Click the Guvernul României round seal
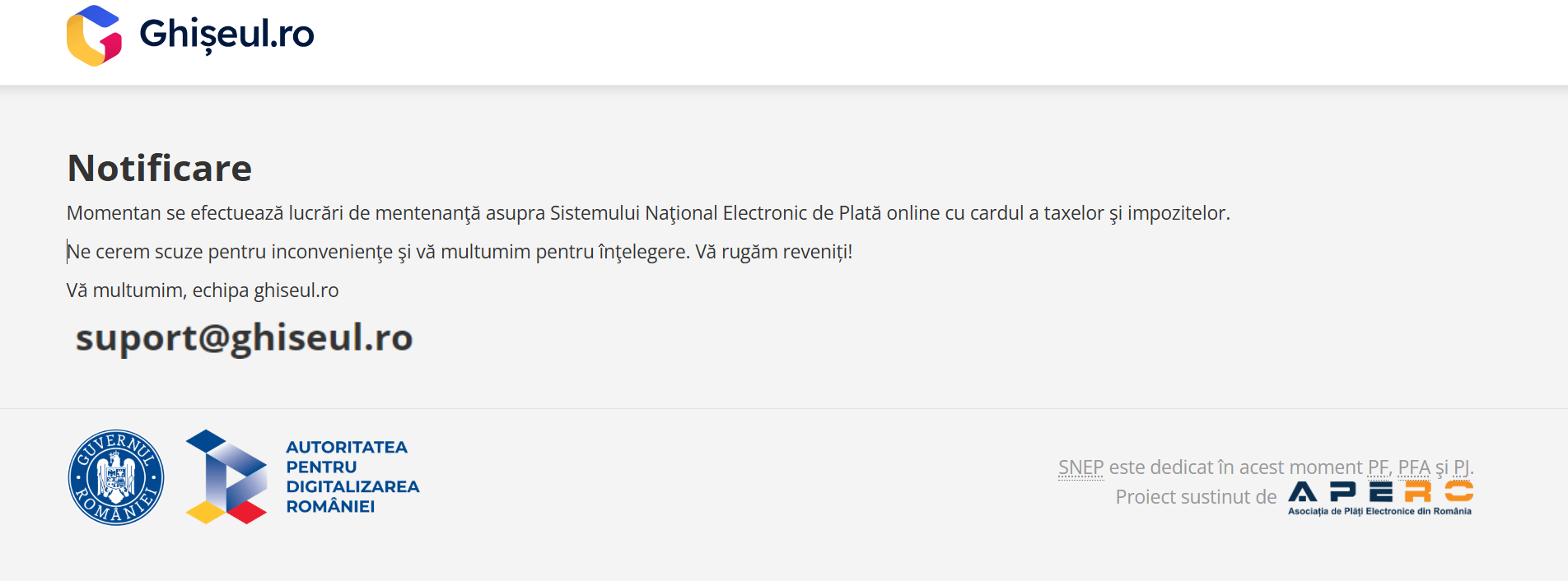1568x581 pixels. [x=116, y=477]
